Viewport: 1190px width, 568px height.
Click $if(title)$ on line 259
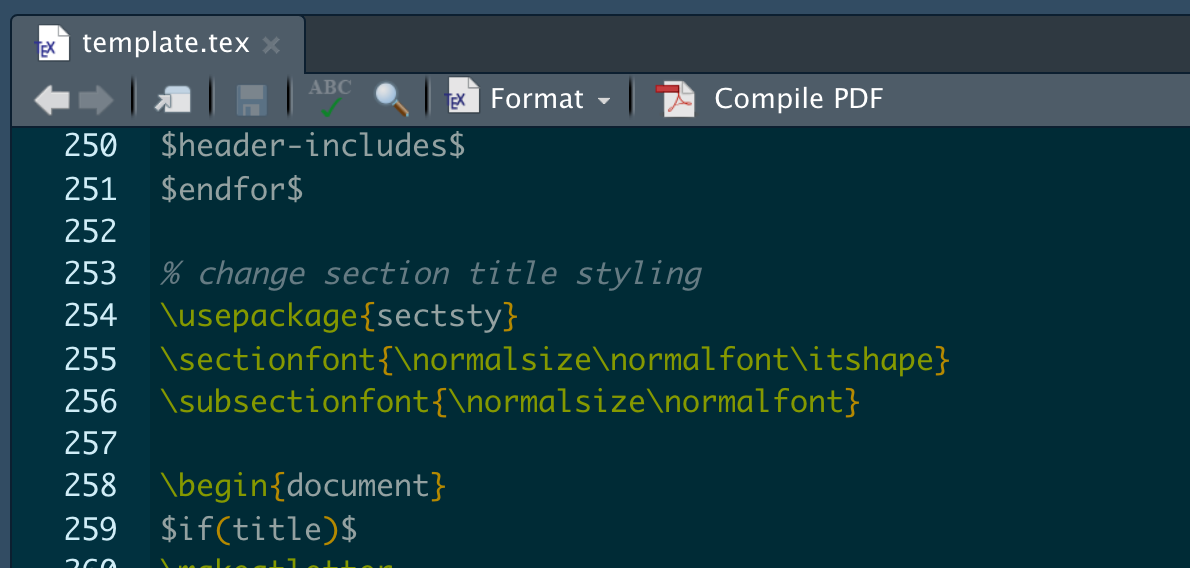tap(259, 530)
